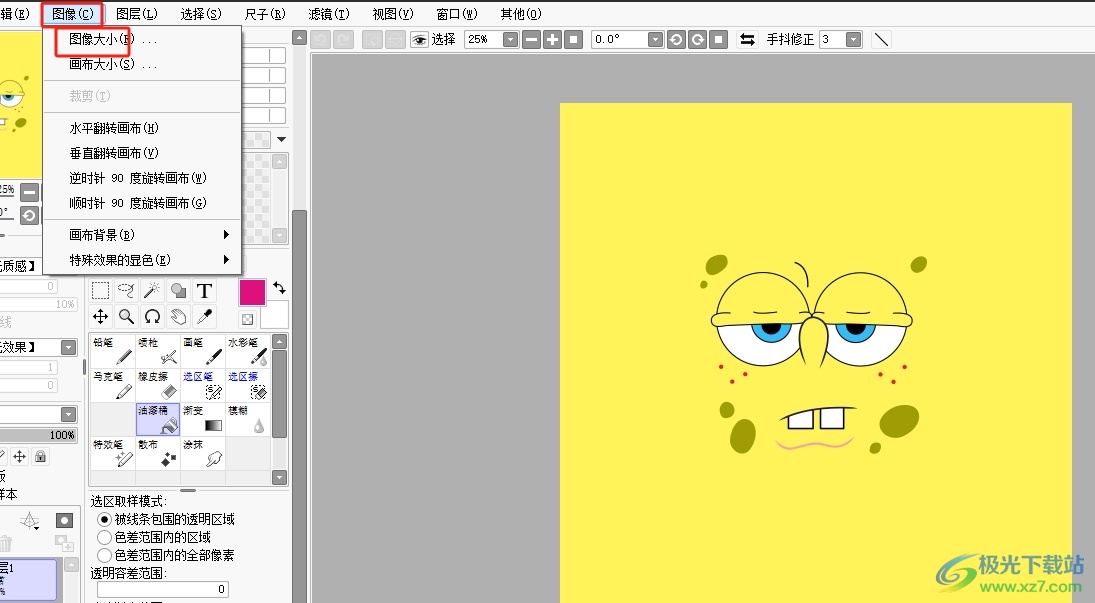Open the 视图(V) menu
The width and height of the screenshot is (1095, 603).
392,14
